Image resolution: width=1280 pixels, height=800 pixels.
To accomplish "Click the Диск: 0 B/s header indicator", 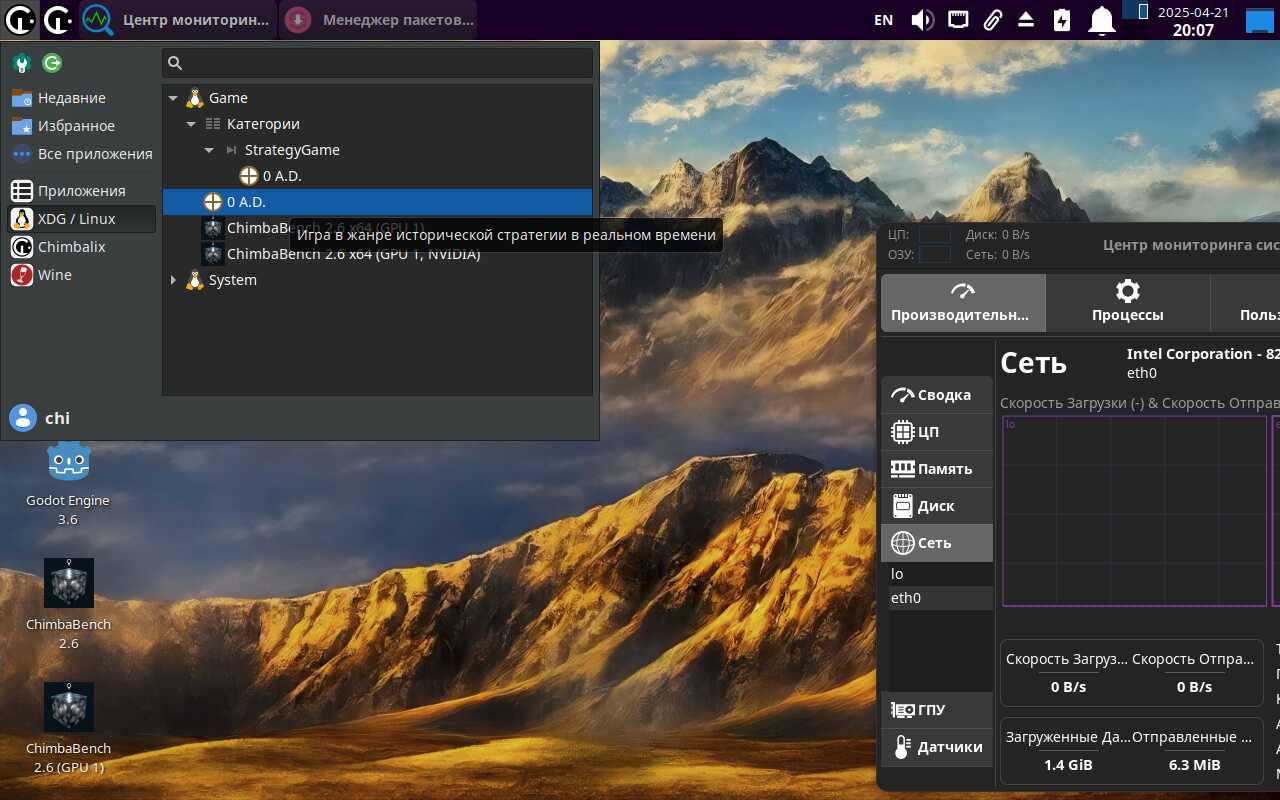I will point(998,235).
